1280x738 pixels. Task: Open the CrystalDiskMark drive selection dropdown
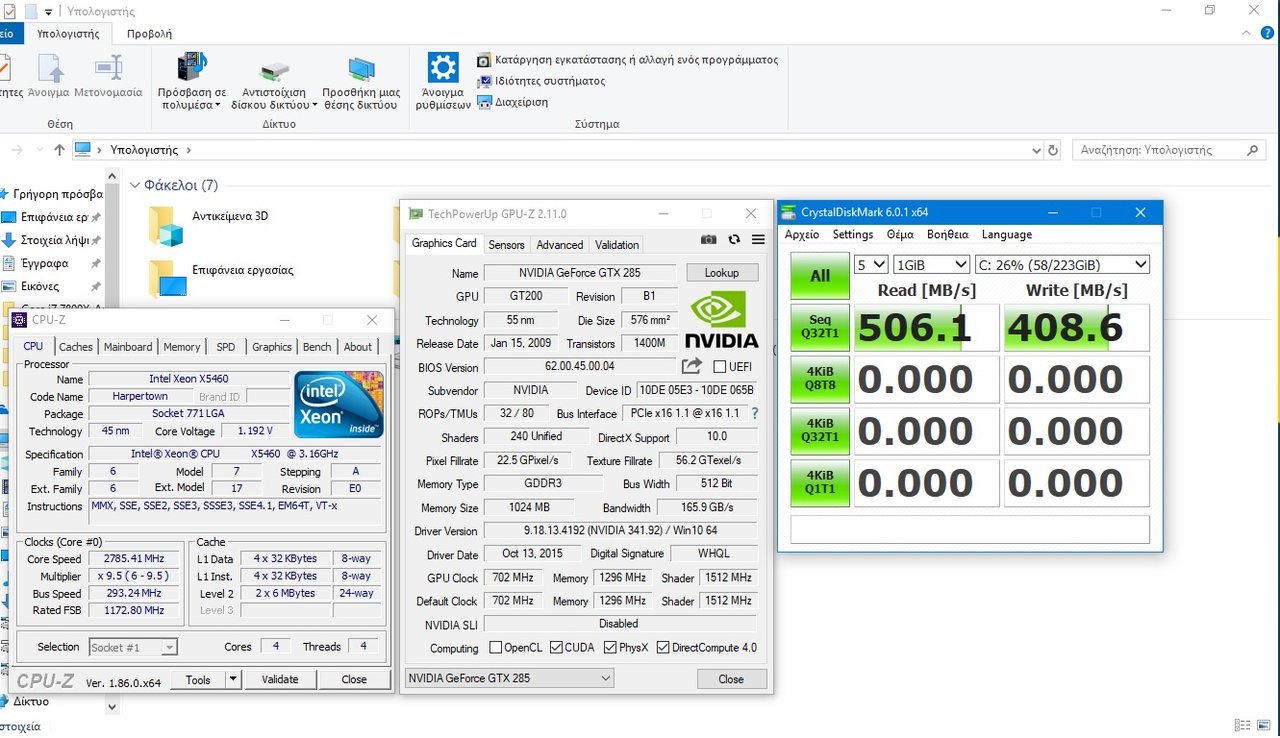click(x=1064, y=265)
